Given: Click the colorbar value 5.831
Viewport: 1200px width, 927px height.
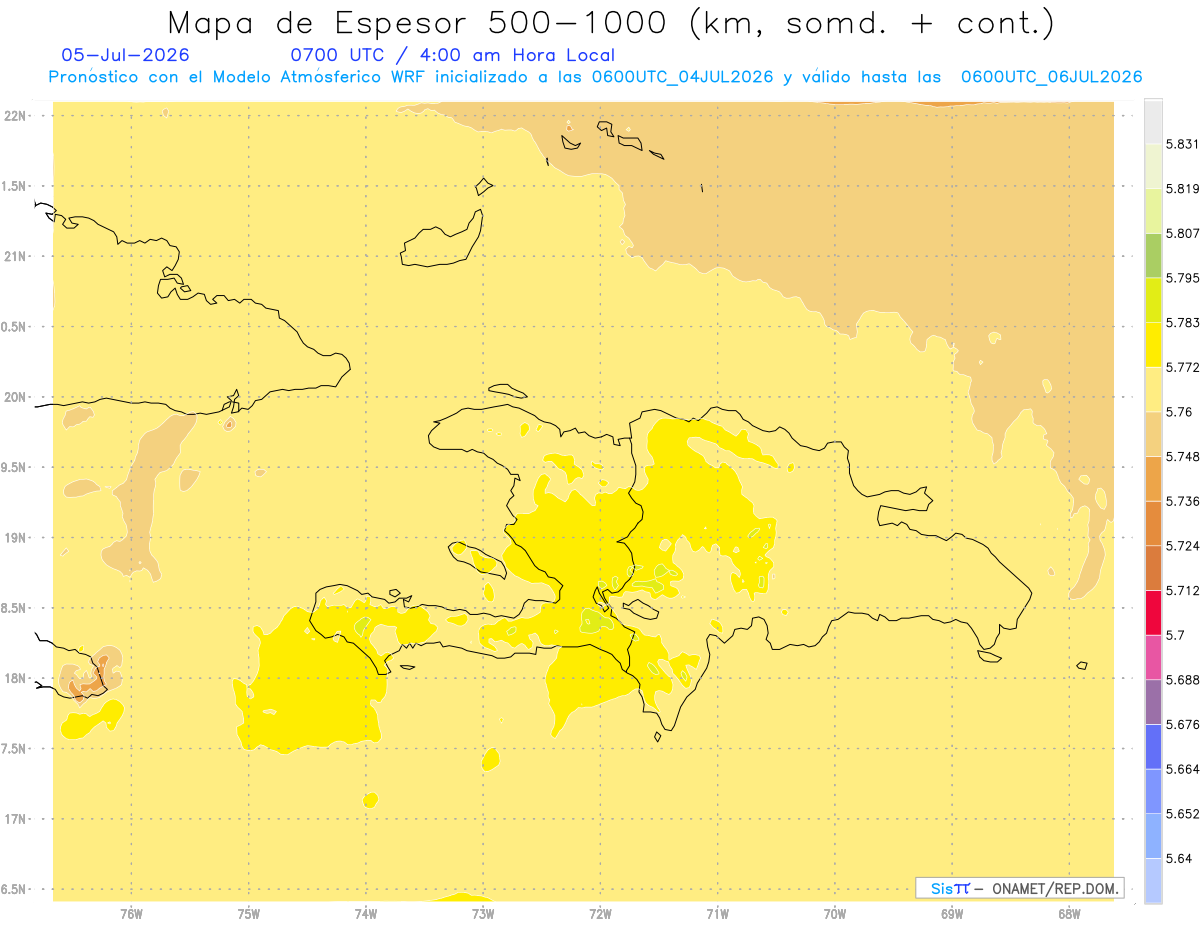Looking at the screenshot, I should (x=1182, y=144).
